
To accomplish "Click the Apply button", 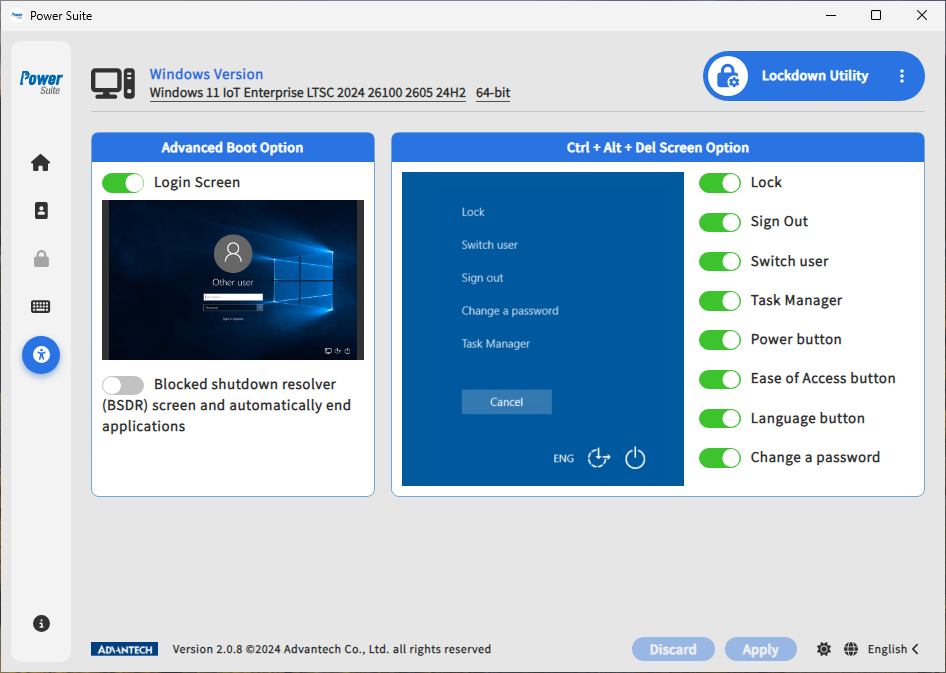I will point(761,649).
